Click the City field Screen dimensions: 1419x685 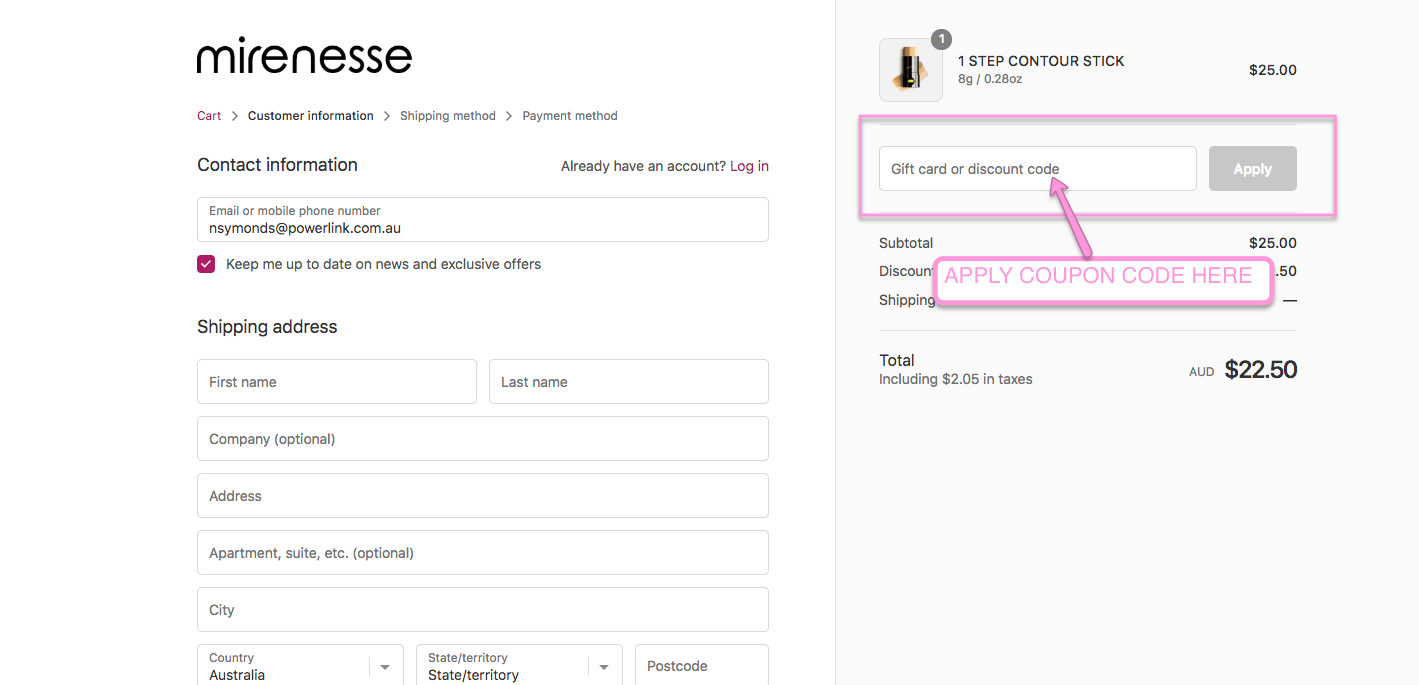click(x=483, y=610)
